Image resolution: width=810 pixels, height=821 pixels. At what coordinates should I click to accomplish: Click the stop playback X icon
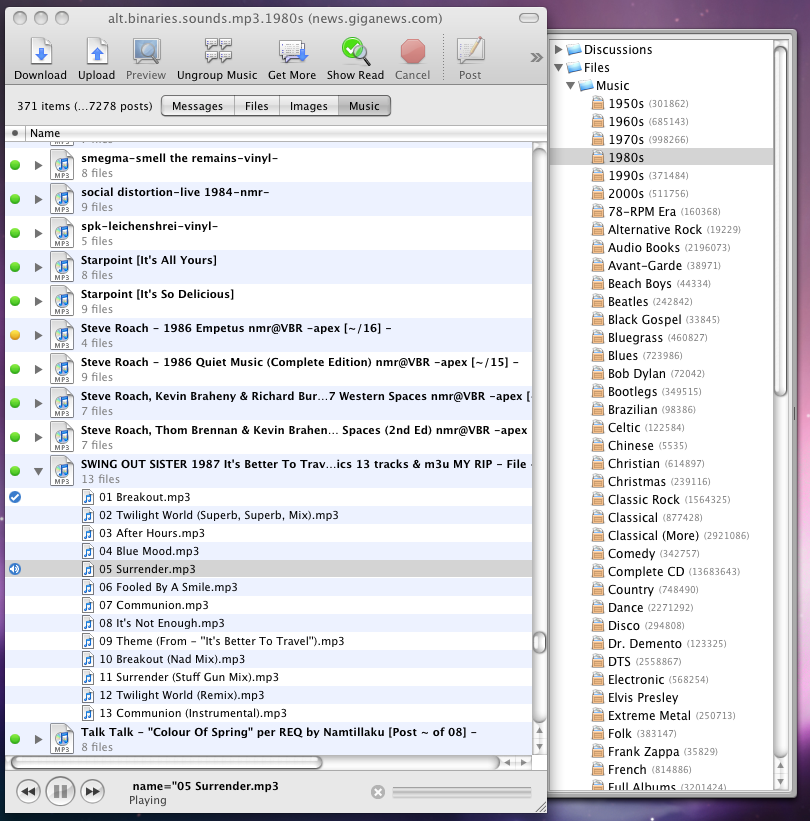(x=378, y=792)
